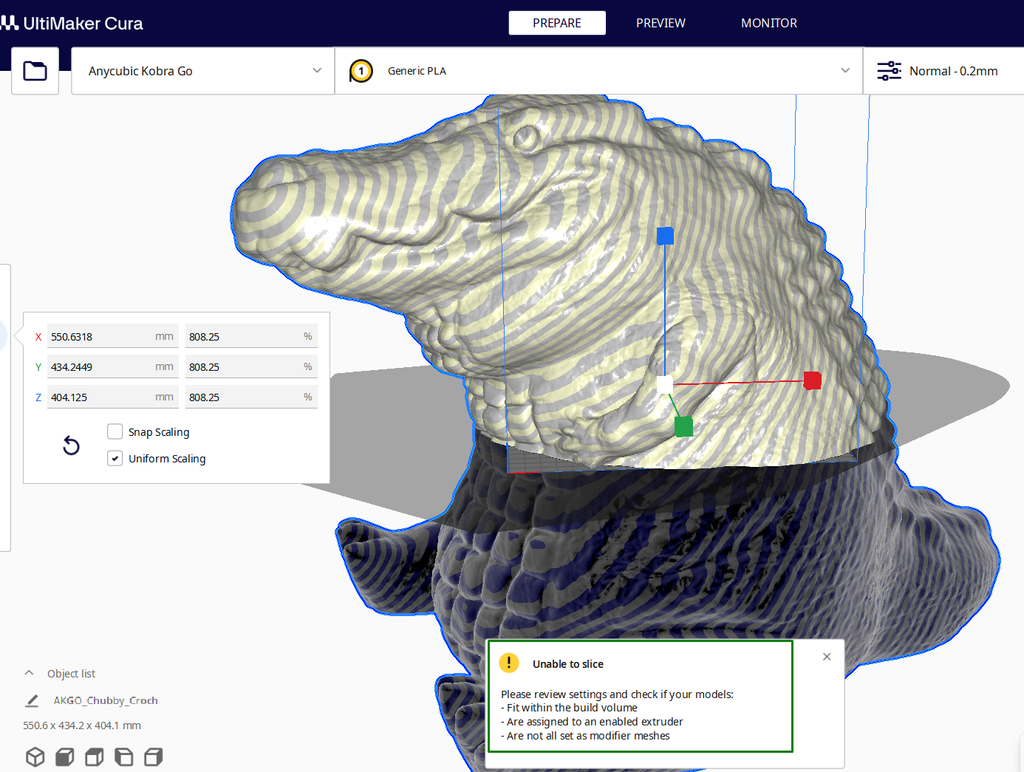Disable Uniform Scaling
This screenshot has height=772, width=1024.
pos(115,458)
